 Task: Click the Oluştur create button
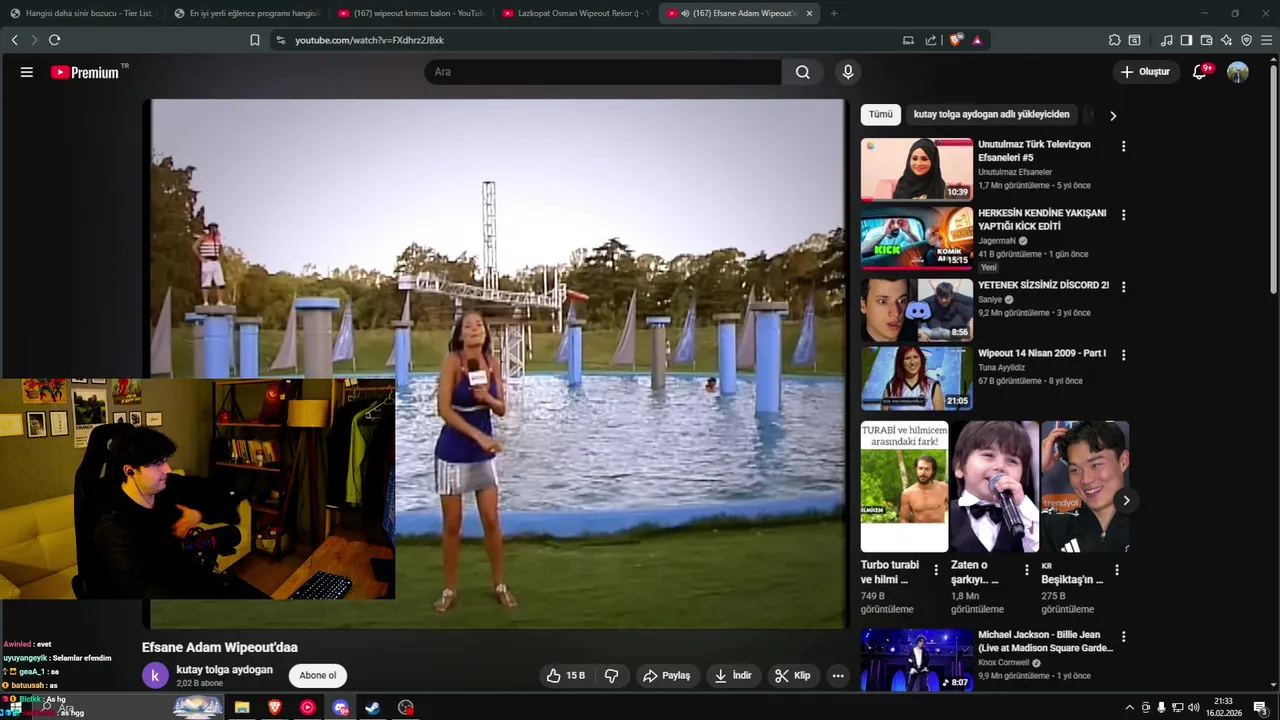pyautogui.click(x=1145, y=72)
